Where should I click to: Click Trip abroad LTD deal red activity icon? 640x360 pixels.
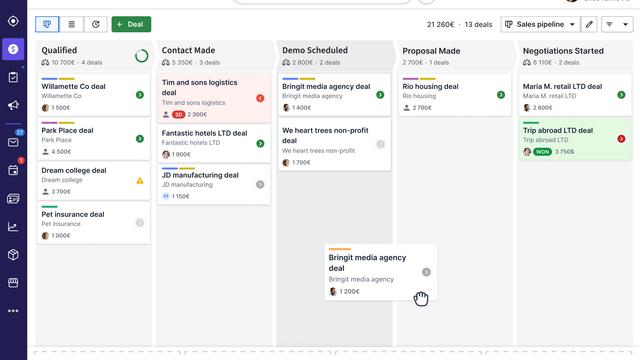[621, 139]
